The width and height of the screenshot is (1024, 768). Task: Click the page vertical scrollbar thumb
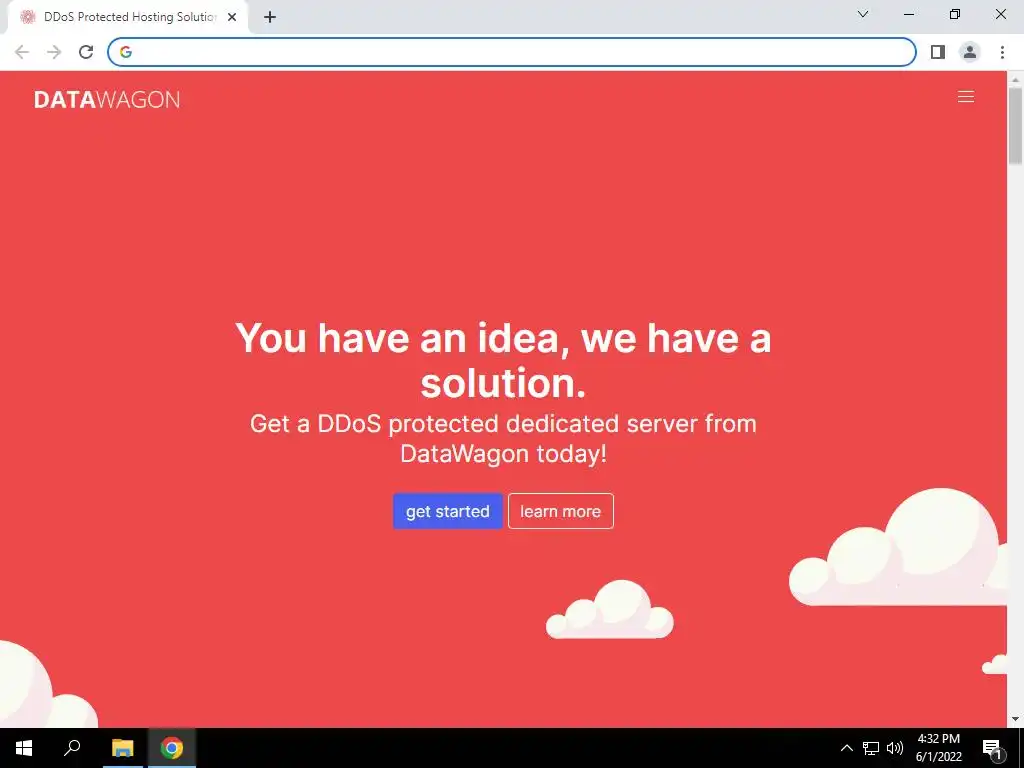click(x=1015, y=125)
